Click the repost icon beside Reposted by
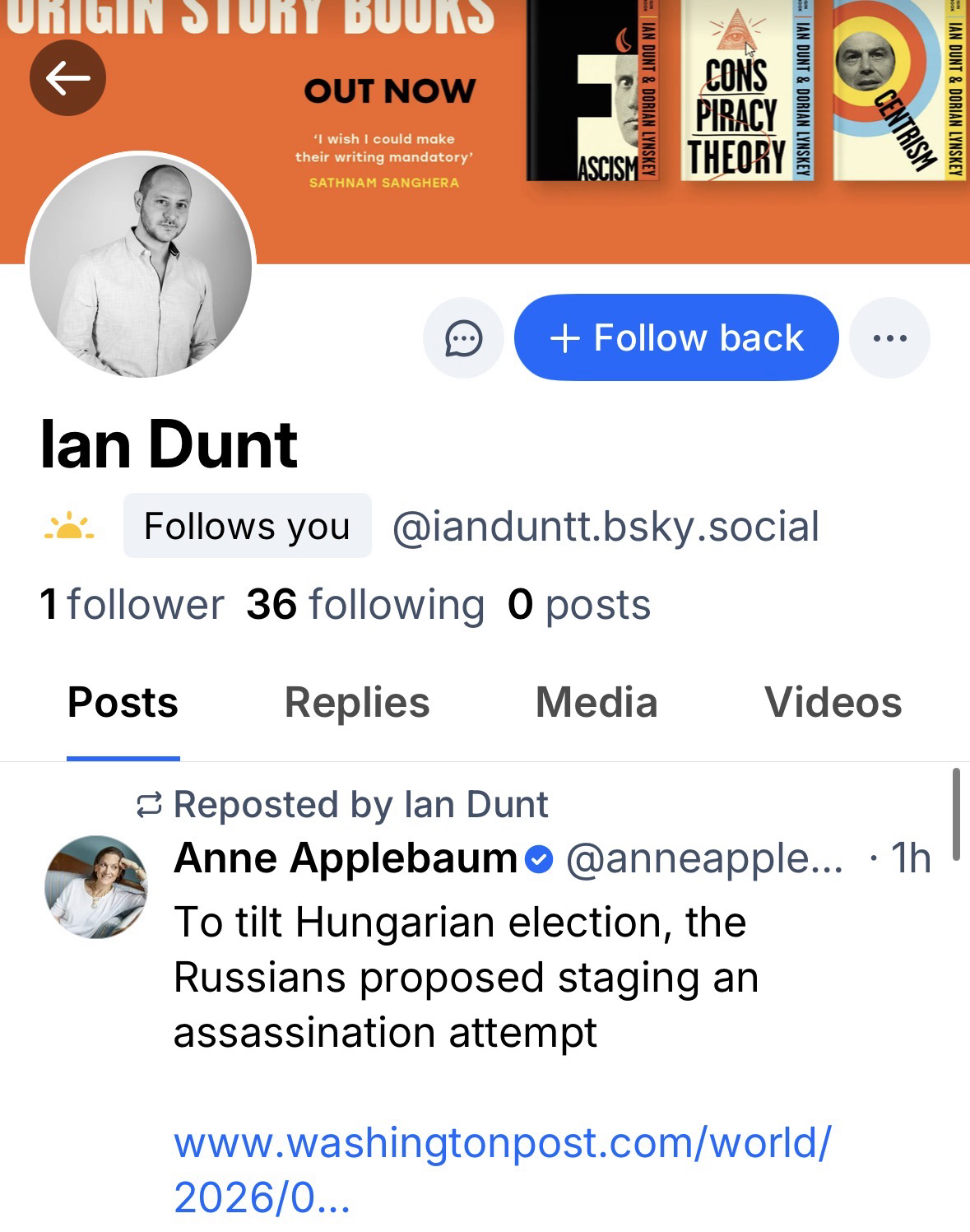 pyautogui.click(x=149, y=805)
